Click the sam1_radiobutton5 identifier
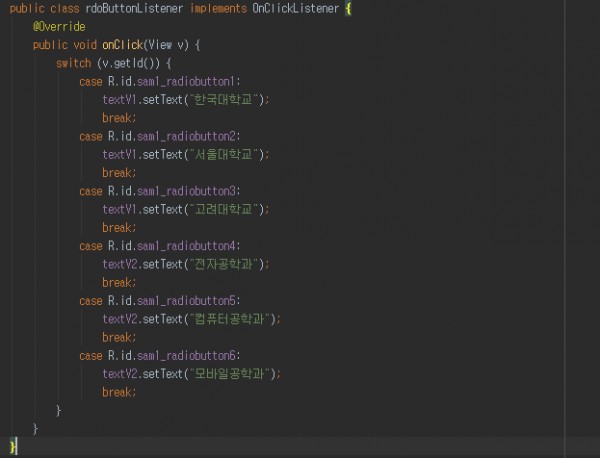Viewport: 600px width, 458px height. pos(186,301)
